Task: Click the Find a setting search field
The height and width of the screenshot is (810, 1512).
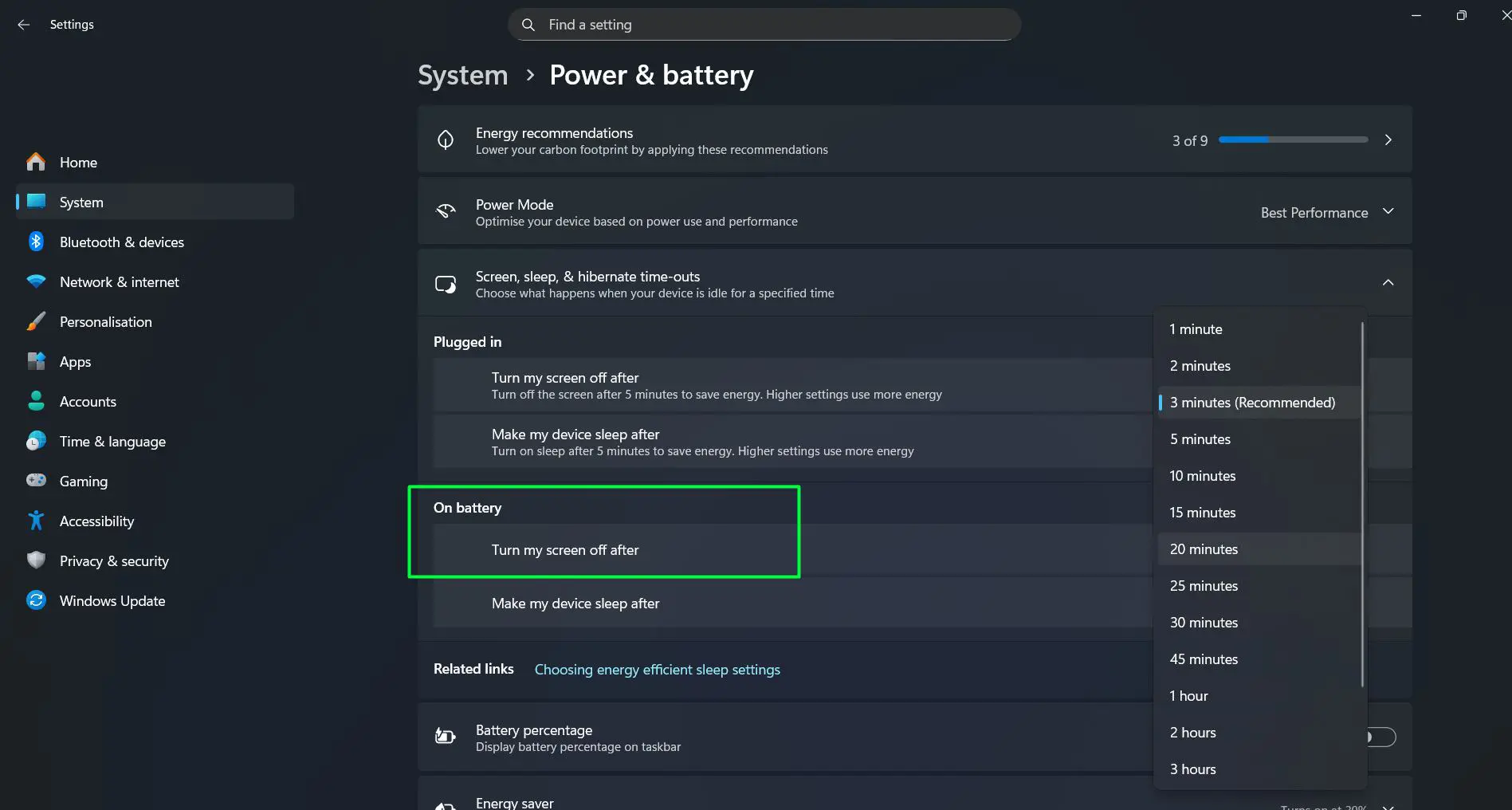Action: [764, 24]
